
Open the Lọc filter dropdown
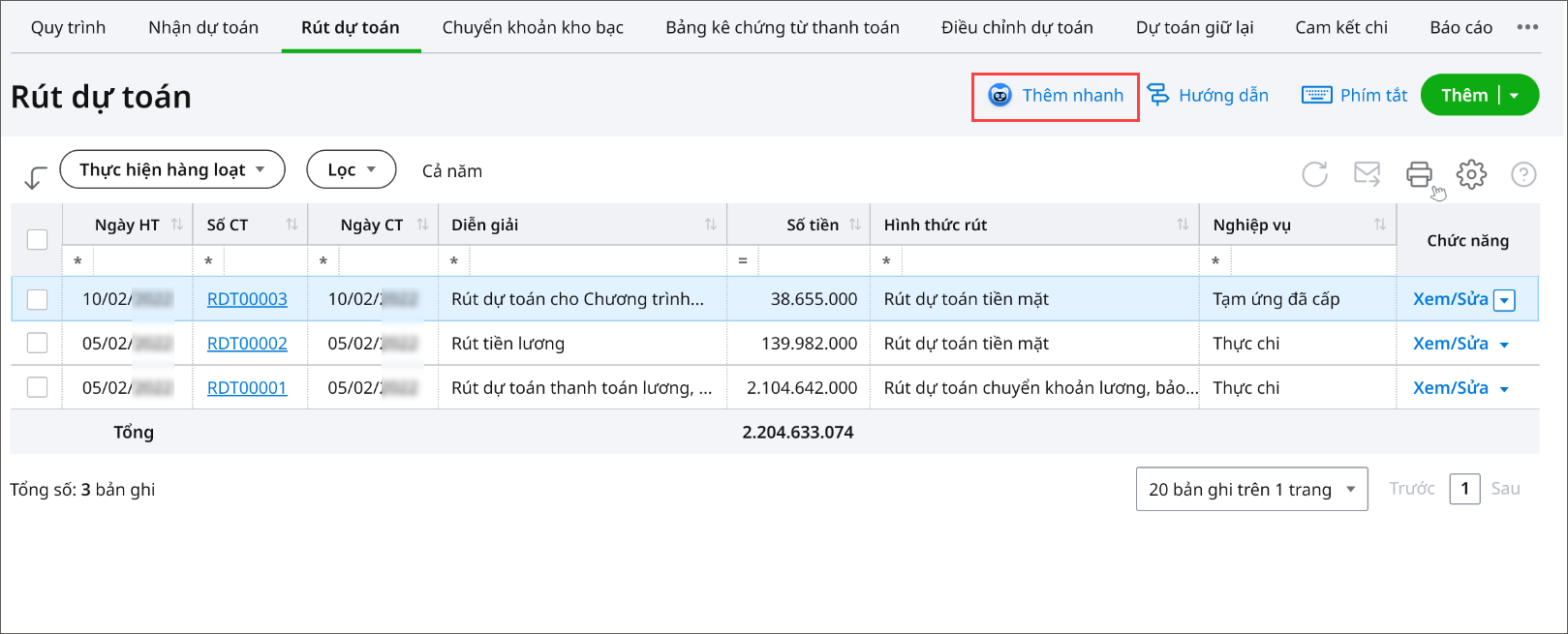tap(351, 169)
